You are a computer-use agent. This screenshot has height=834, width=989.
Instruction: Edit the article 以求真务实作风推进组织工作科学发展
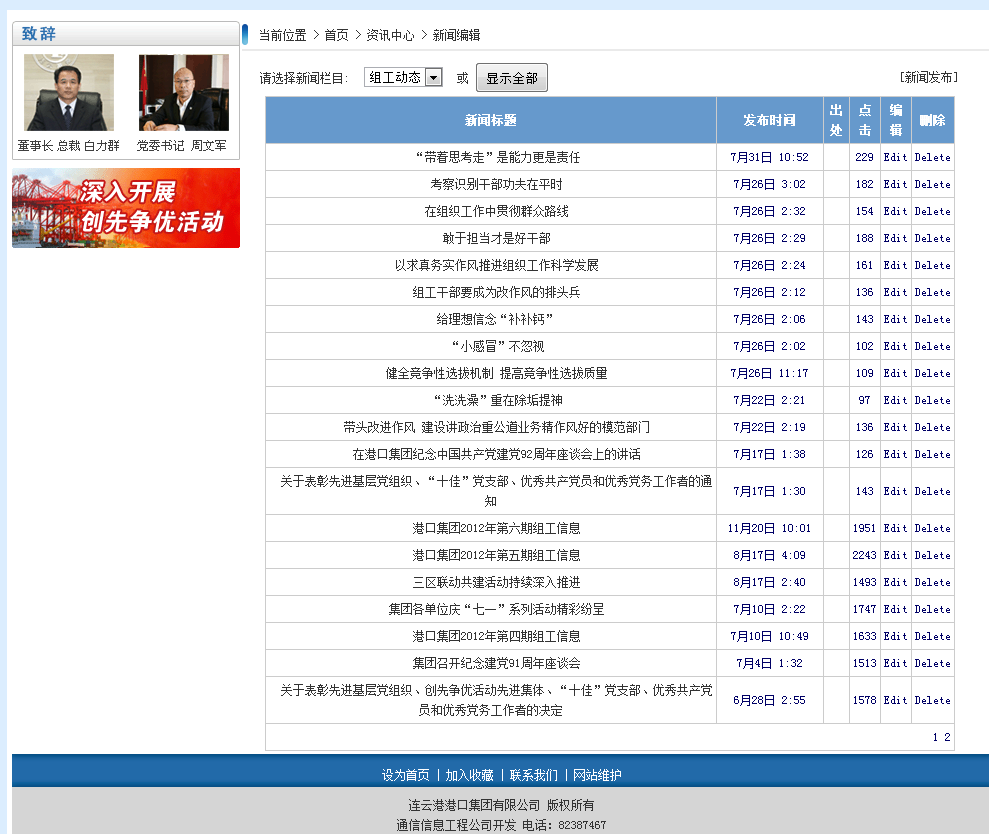click(x=895, y=266)
